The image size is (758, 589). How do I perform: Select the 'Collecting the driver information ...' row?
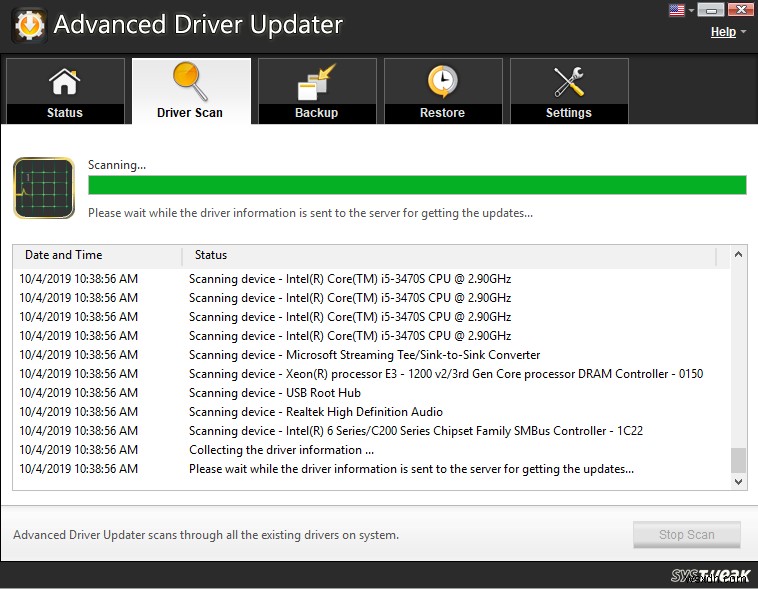(x=371, y=450)
